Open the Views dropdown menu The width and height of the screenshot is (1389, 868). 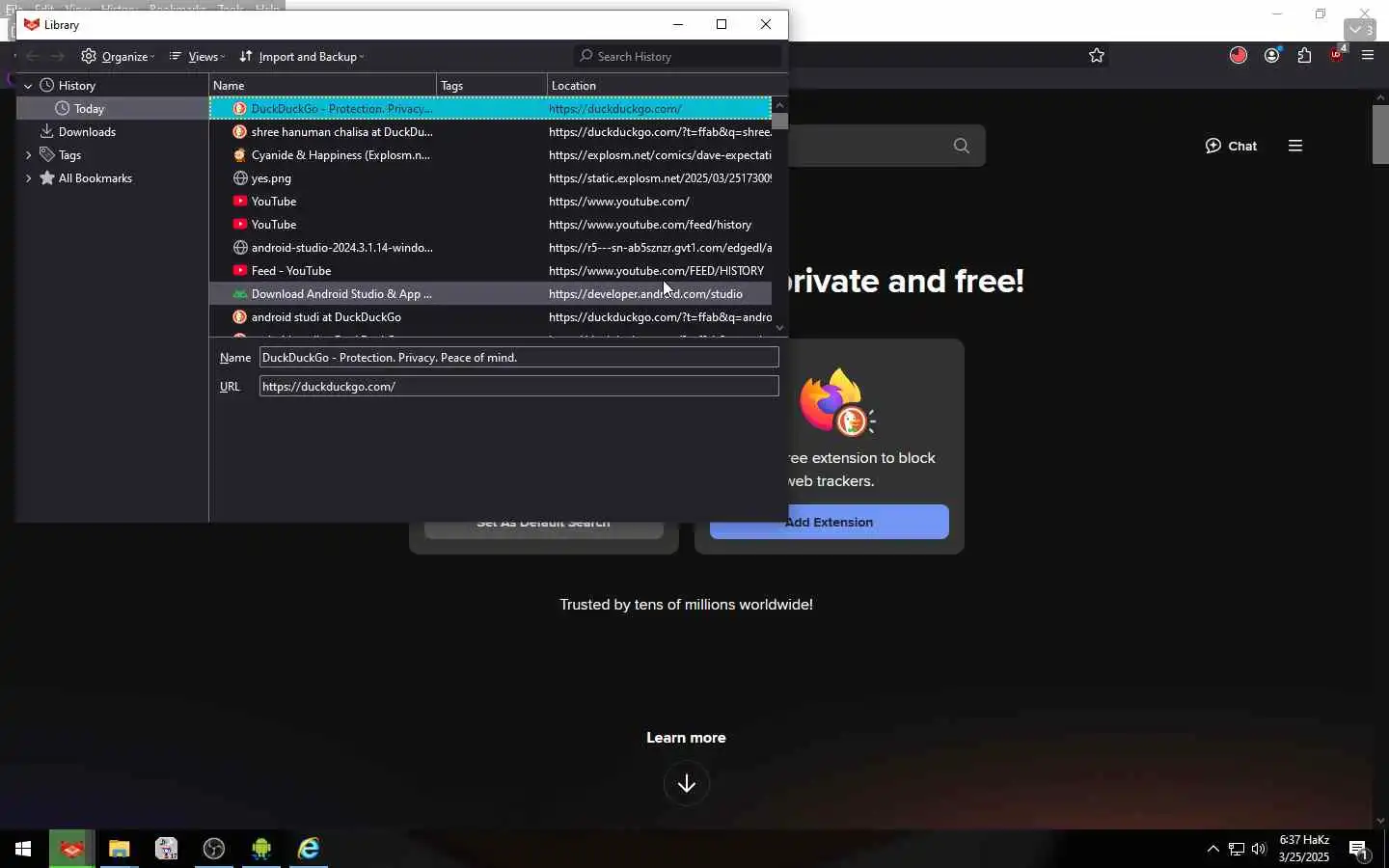pyautogui.click(x=197, y=56)
